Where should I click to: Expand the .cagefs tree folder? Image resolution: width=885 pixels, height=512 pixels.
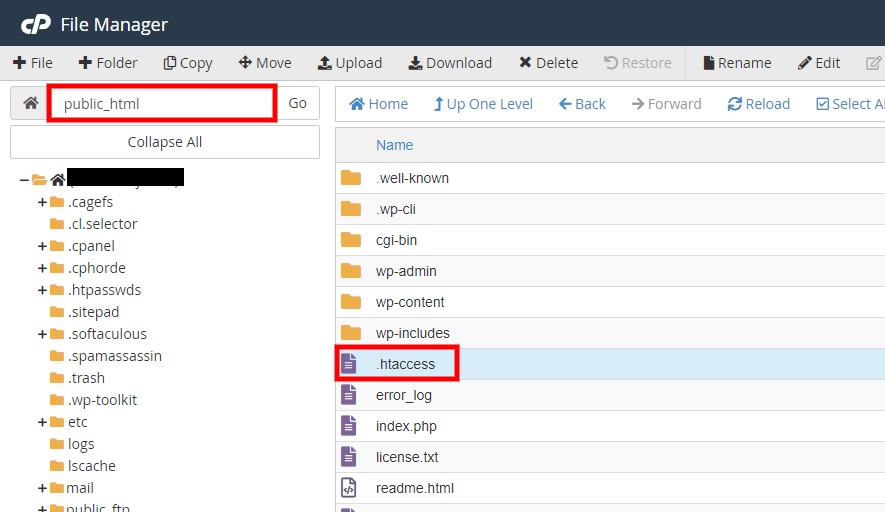[42, 202]
